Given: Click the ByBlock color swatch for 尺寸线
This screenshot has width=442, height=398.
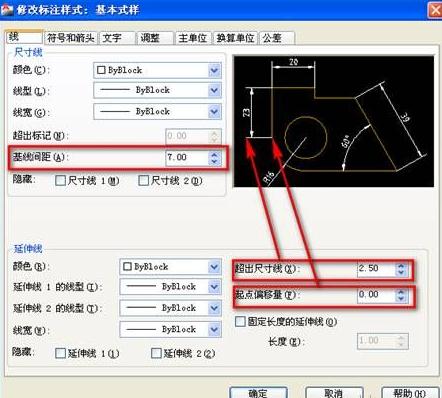Looking at the screenshot, I should (x=101, y=70).
